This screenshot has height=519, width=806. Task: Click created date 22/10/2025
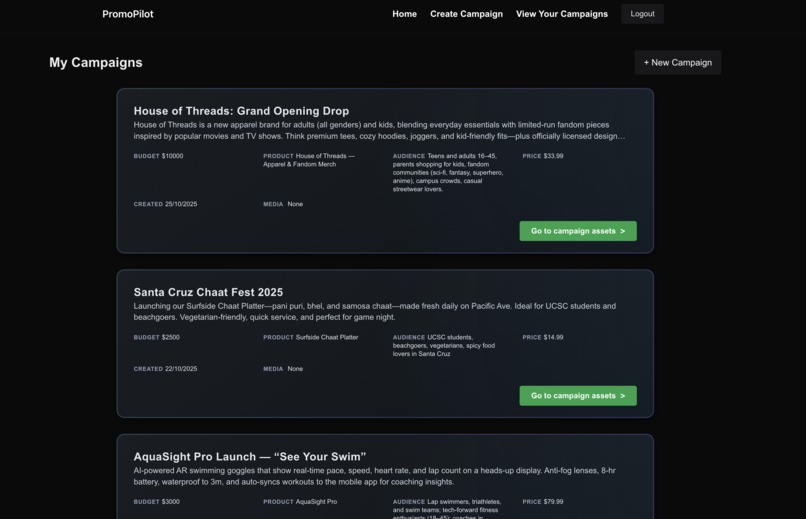point(181,369)
